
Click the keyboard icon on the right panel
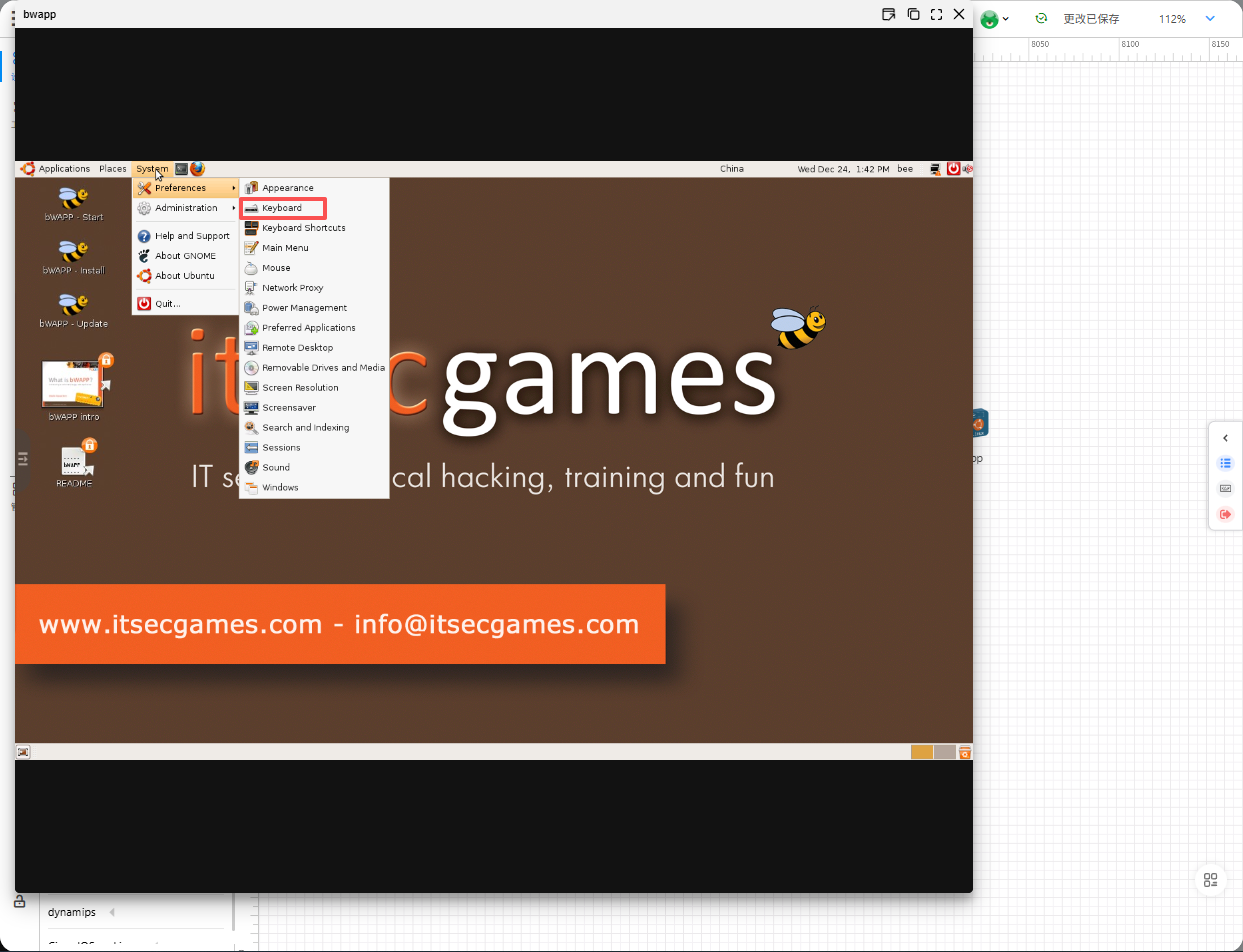[1226, 489]
